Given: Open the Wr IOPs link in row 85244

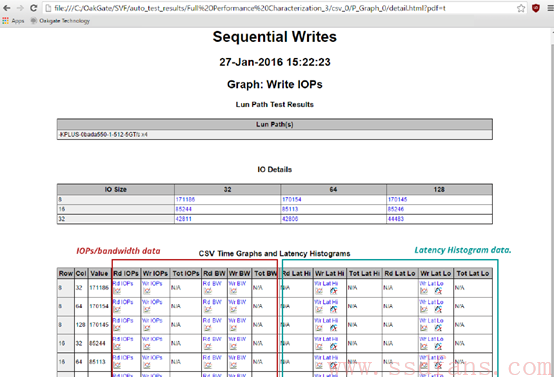Looking at the screenshot, I should [152, 339].
